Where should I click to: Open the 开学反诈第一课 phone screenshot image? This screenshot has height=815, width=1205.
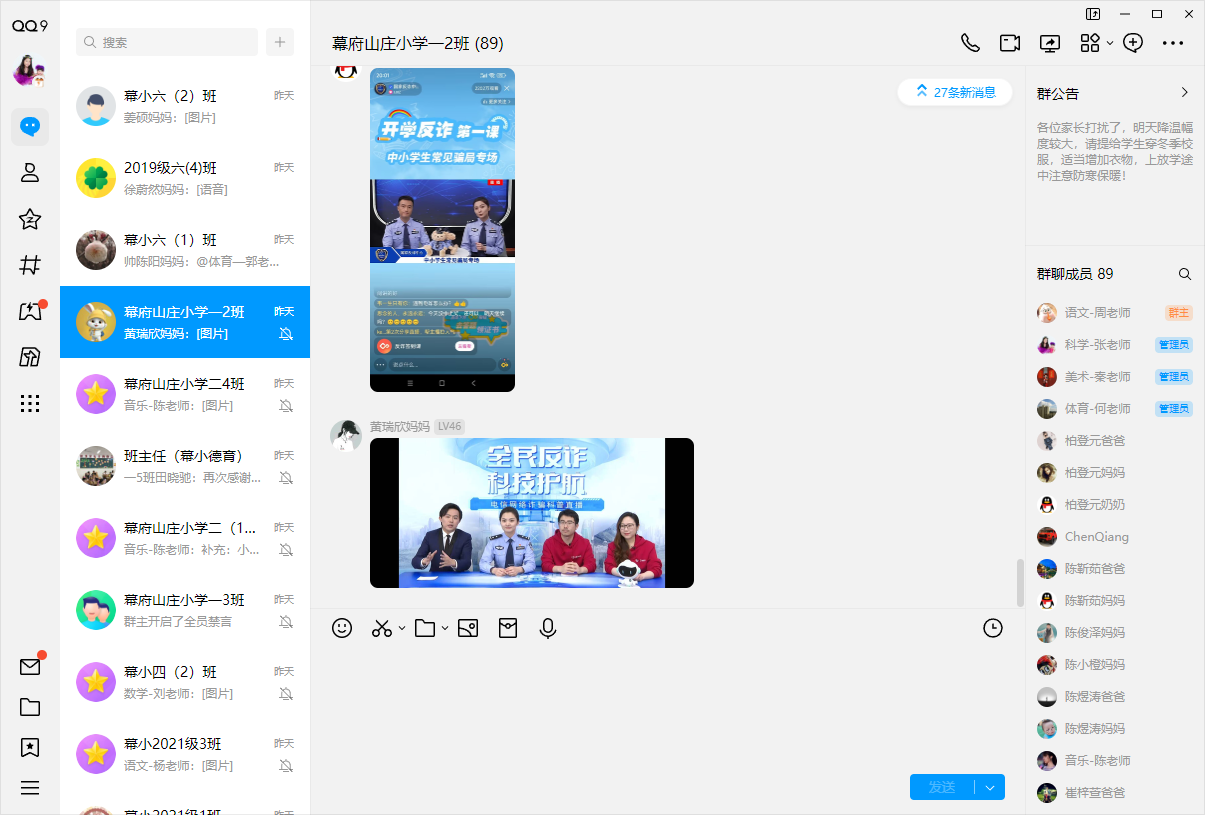(442, 230)
